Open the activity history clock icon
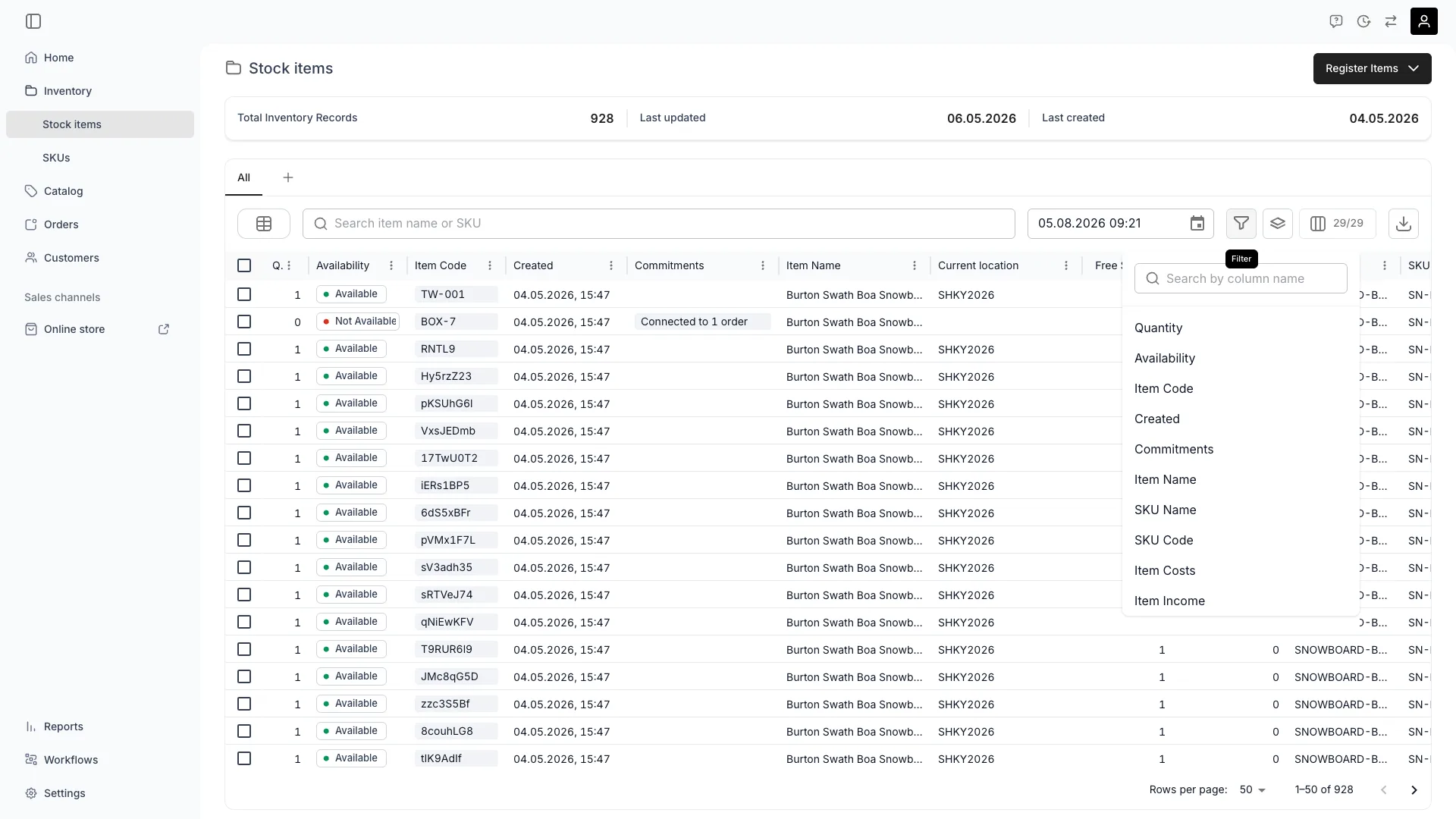 [1363, 21]
